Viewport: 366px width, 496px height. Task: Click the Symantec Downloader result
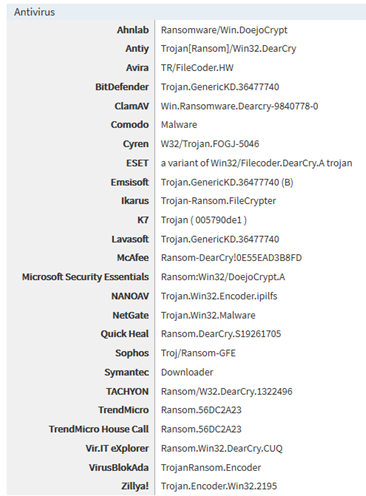187,372
